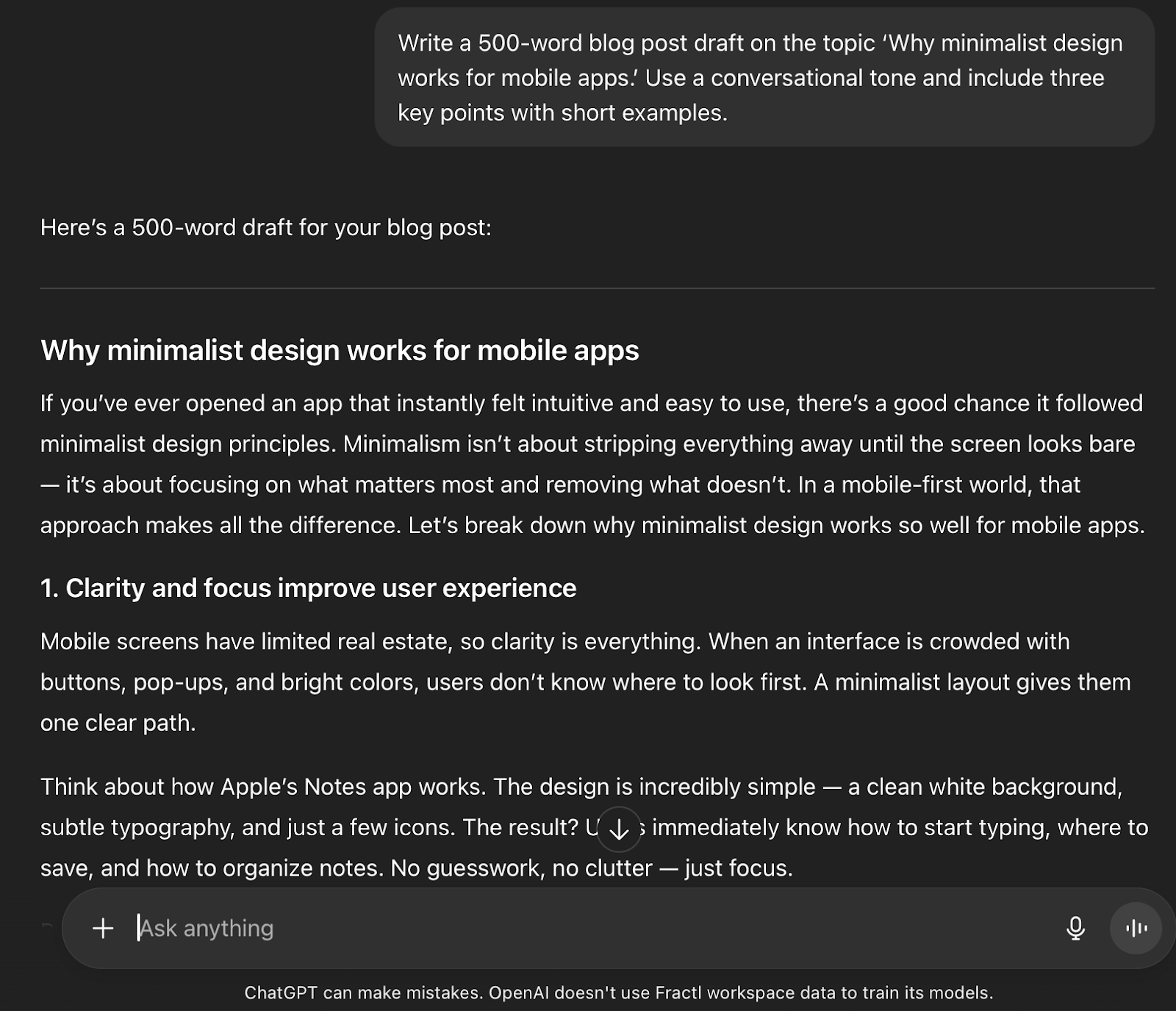This screenshot has width=1176, height=1011.
Task: Jump to bottom with the down-arrow button
Action: click(619, 829)
